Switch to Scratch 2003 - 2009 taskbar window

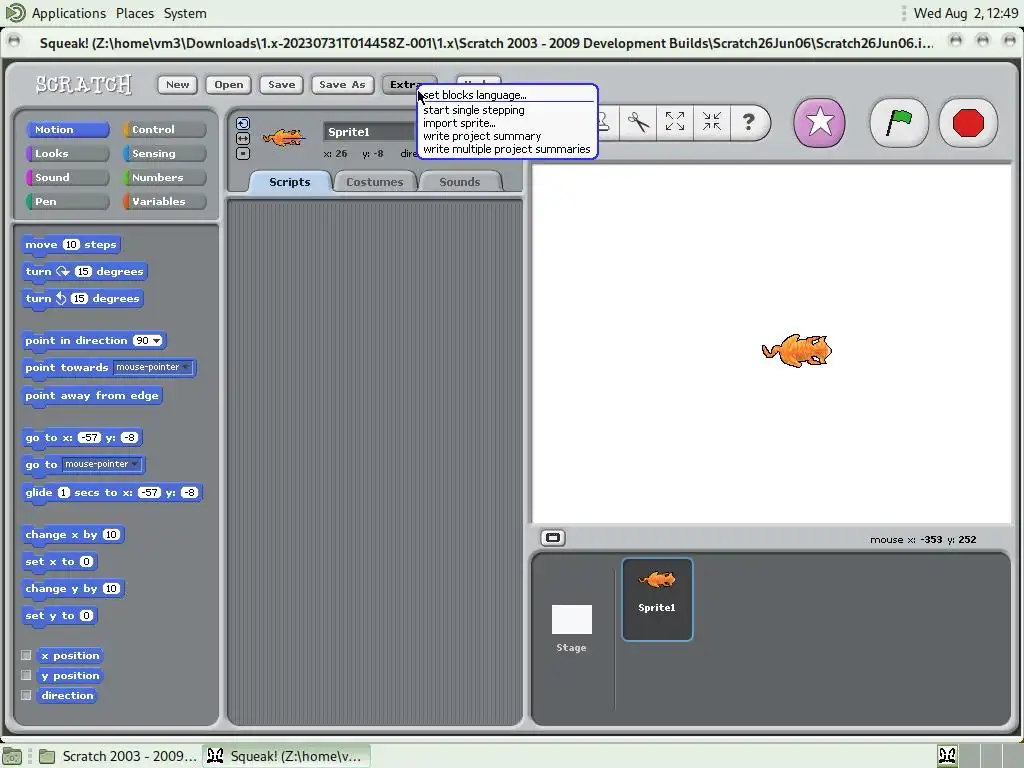pyautogui.click(x=118, y=756)
